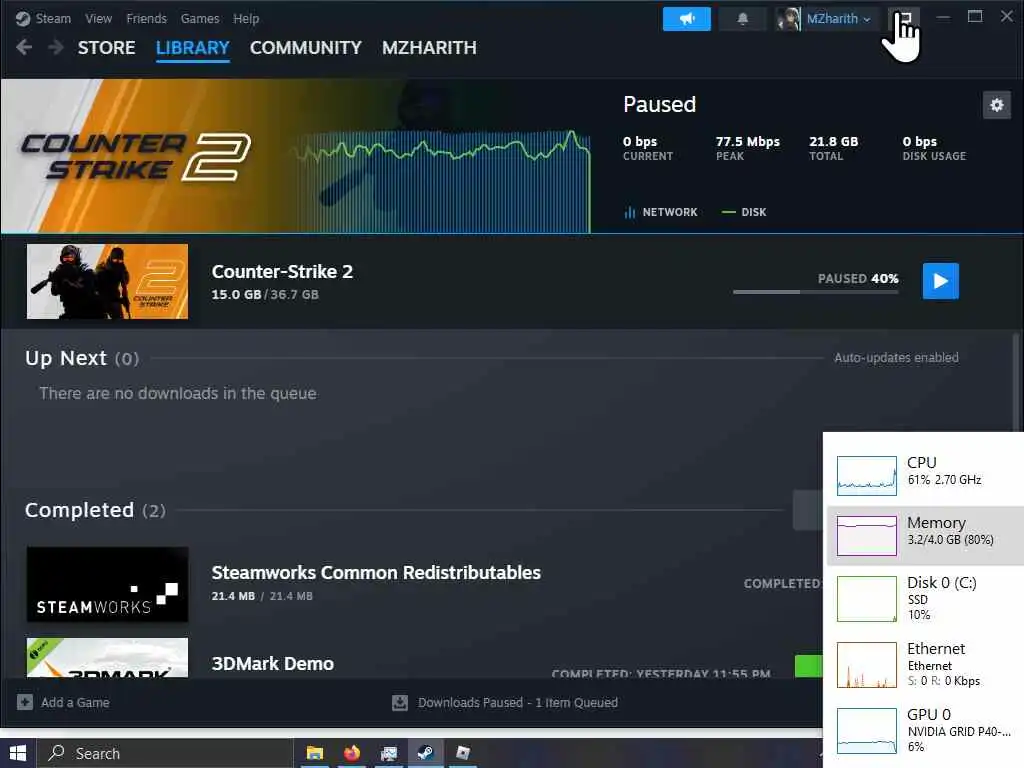Open Downloads Paused - 1 Item Queued
The width and height of the screenshot is (1024, 768).
(x=517, y=703)
